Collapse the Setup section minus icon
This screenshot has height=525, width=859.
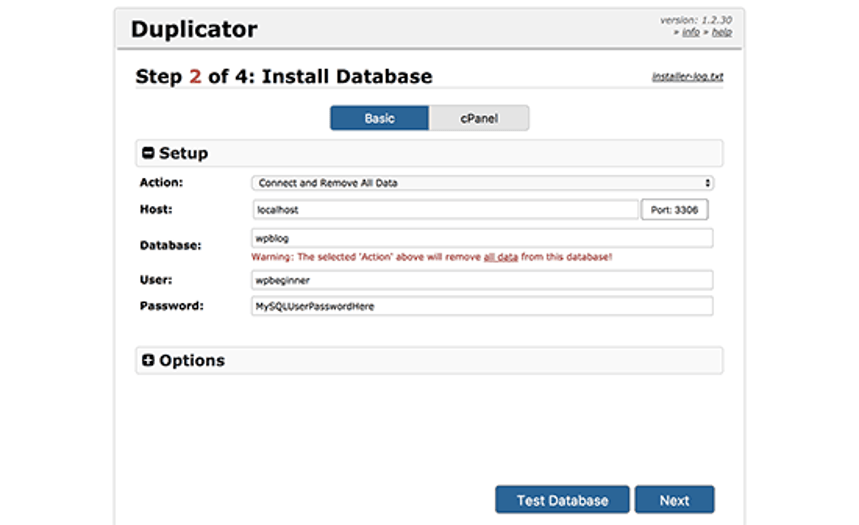click(x=148, y=153)
